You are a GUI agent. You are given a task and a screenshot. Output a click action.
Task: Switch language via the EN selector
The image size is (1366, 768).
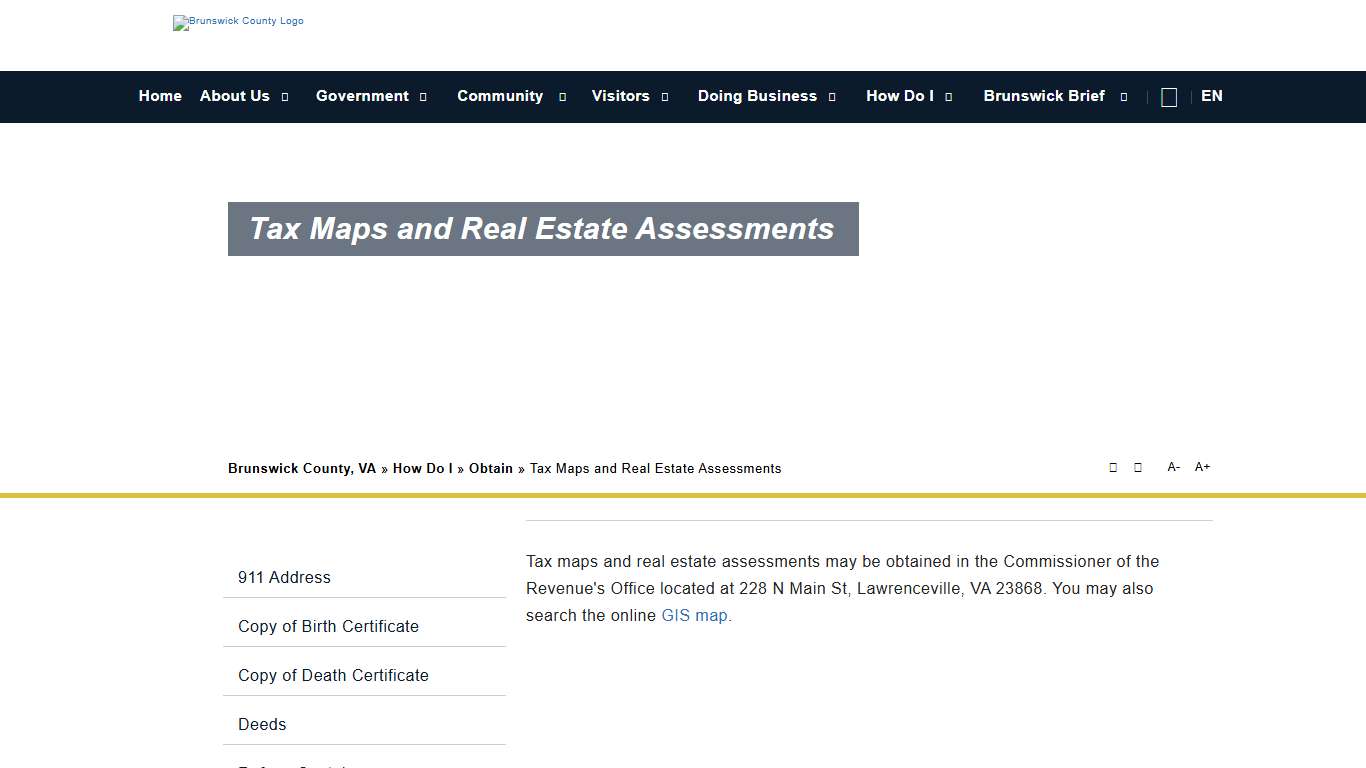point(1211,96)
